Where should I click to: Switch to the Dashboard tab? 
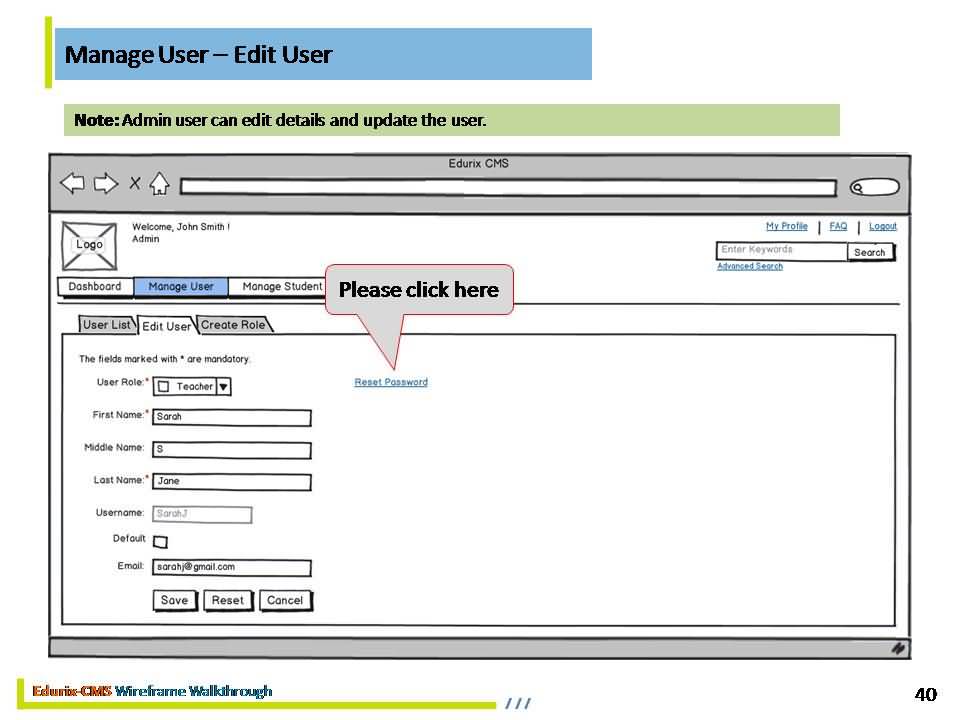coord(95,287)
